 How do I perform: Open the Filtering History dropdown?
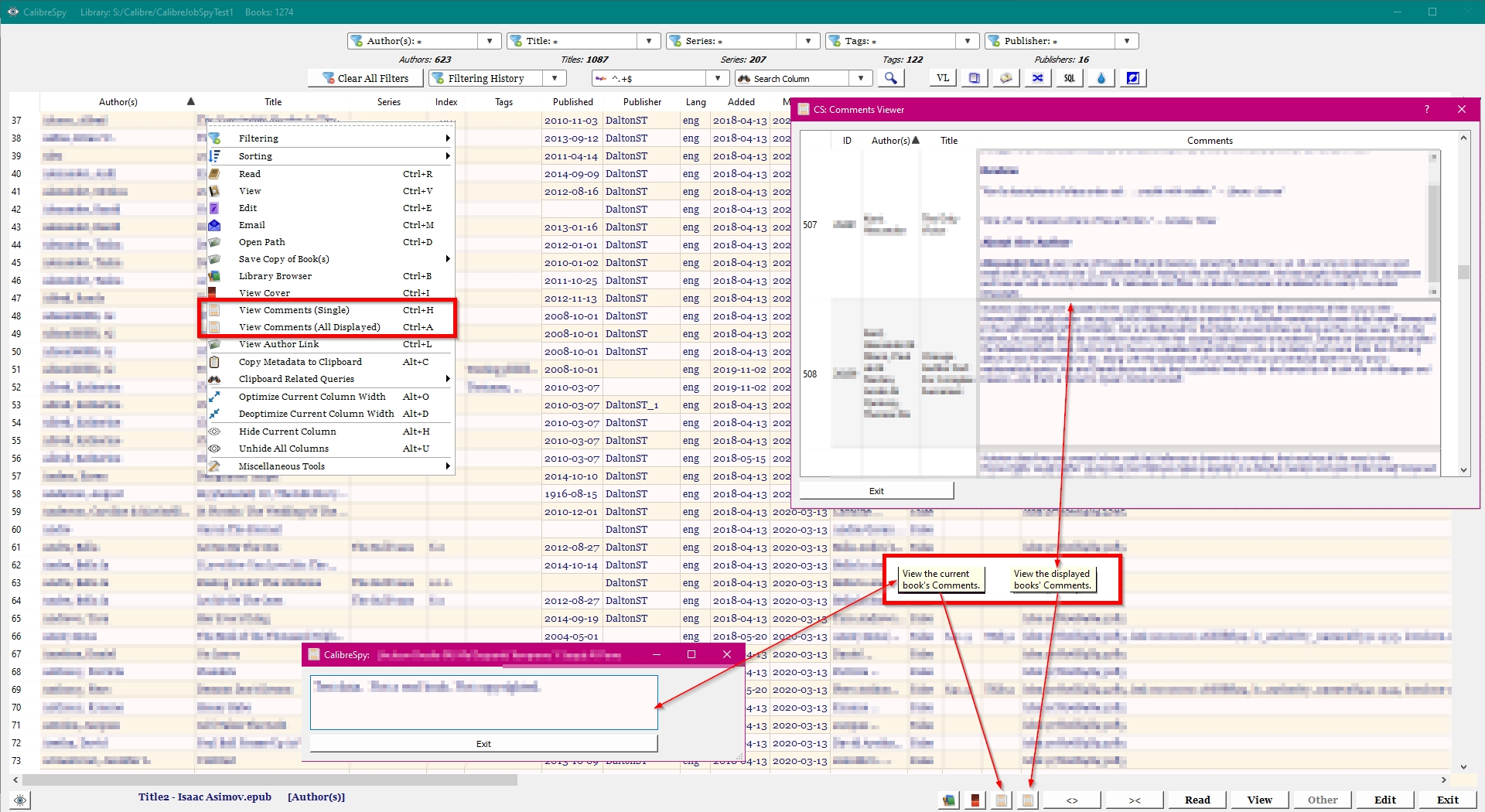pyautogui.click(x=554, y=78)
